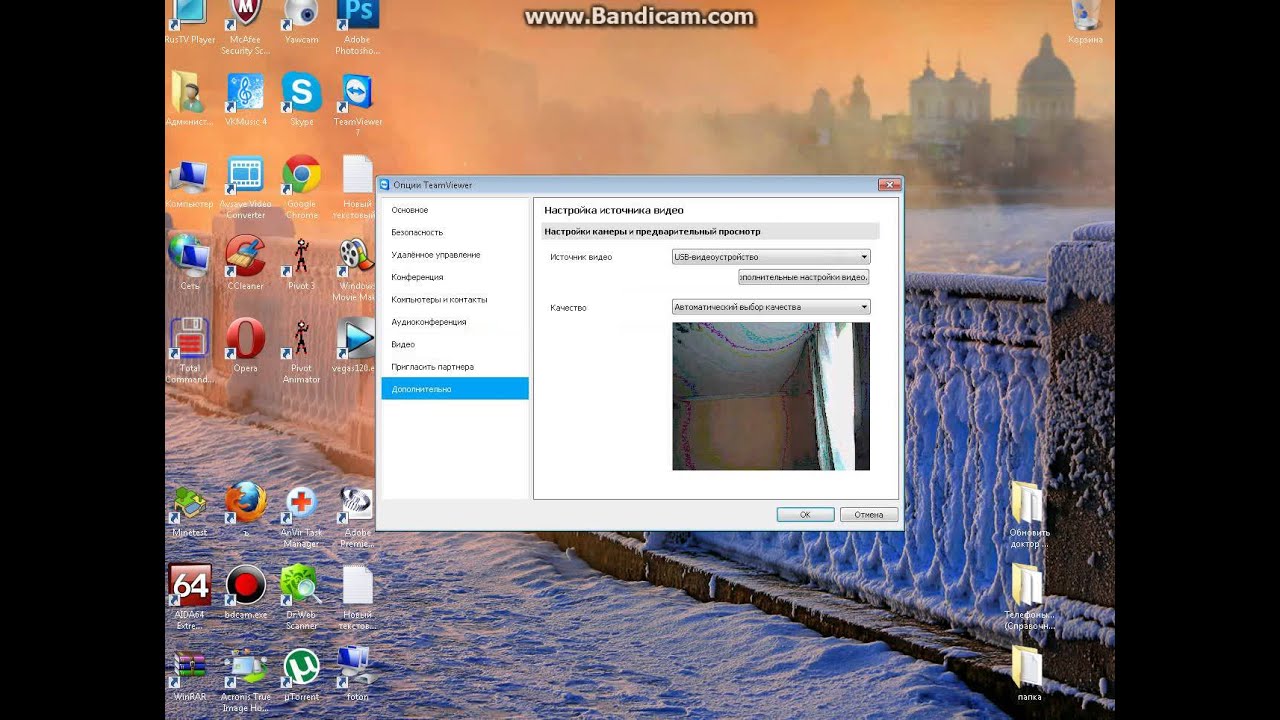Open bdcam.exe desktop shortcut
Viewport: 1280px width, 720px height.
click(245, 592)
